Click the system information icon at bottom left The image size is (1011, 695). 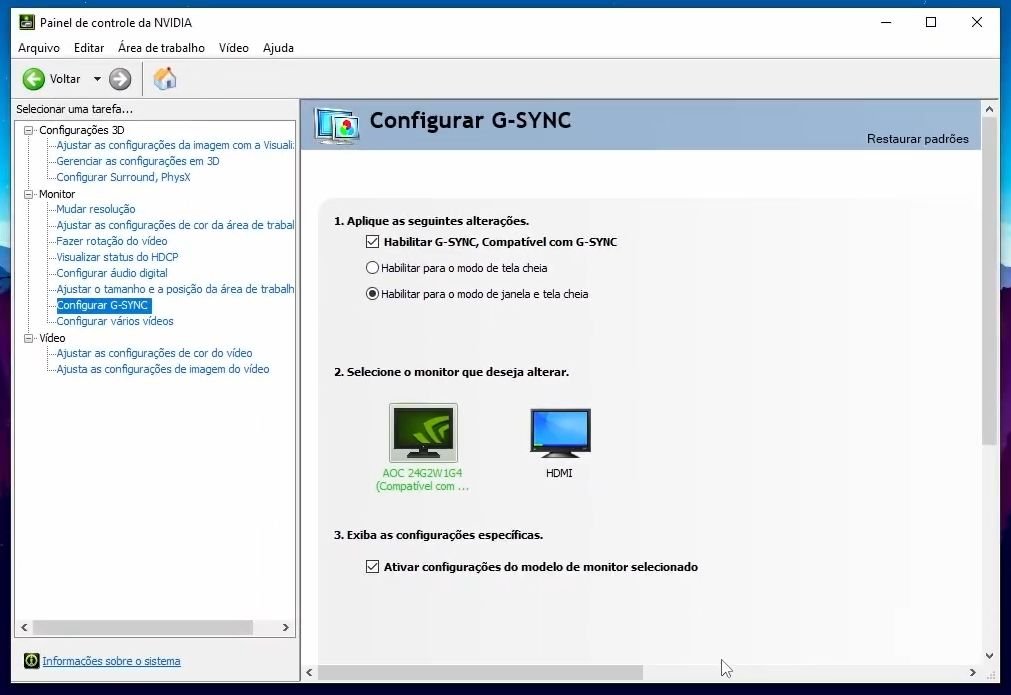tap(32, 661)
